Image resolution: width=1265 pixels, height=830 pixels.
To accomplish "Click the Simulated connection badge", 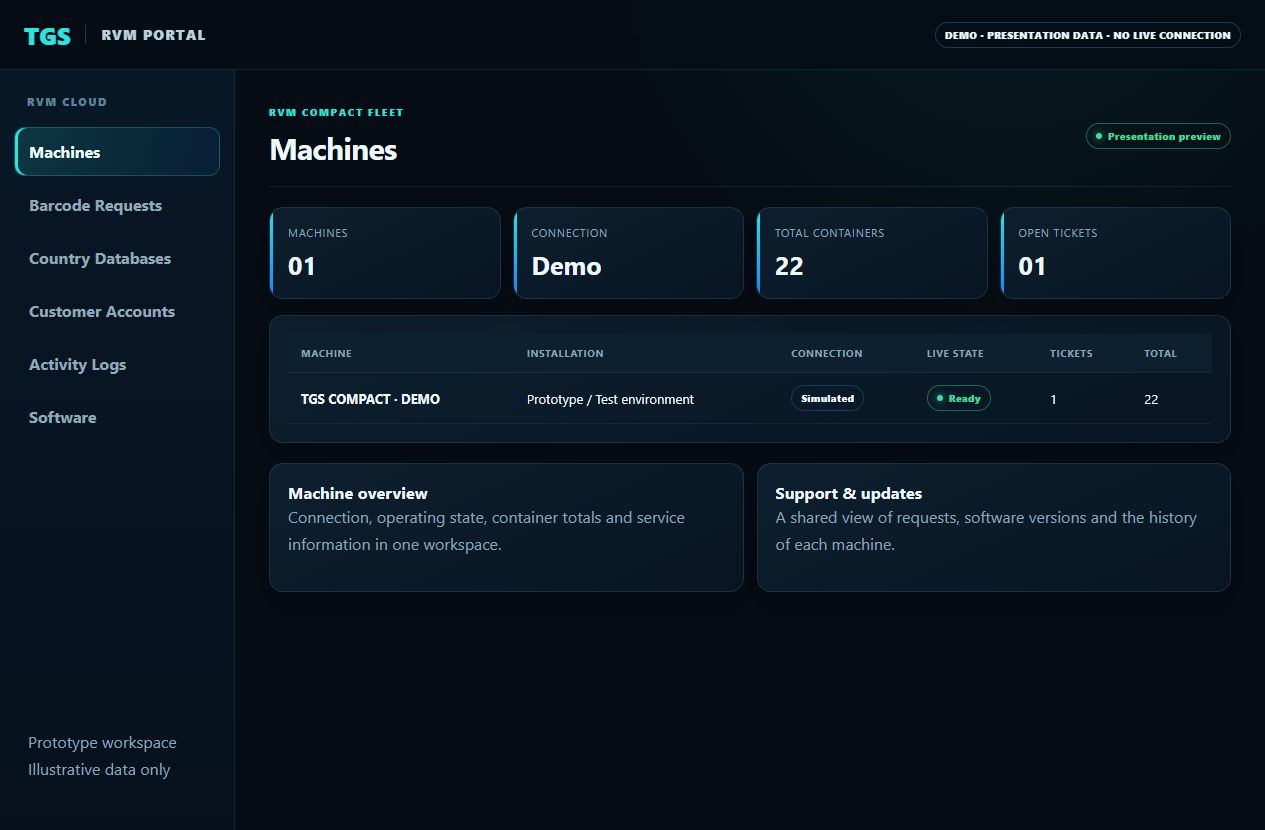I will tap(827, 398).
